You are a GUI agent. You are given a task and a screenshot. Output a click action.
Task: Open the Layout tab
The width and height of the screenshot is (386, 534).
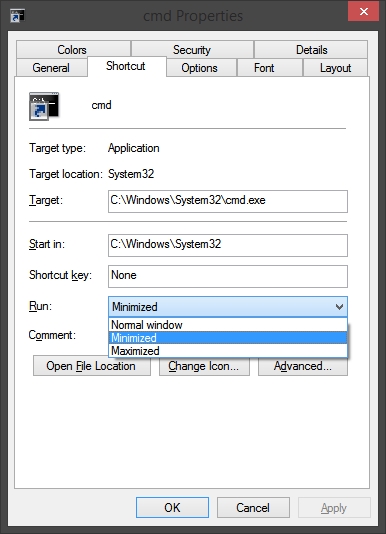pyautogui.click(x=336, y=68)
